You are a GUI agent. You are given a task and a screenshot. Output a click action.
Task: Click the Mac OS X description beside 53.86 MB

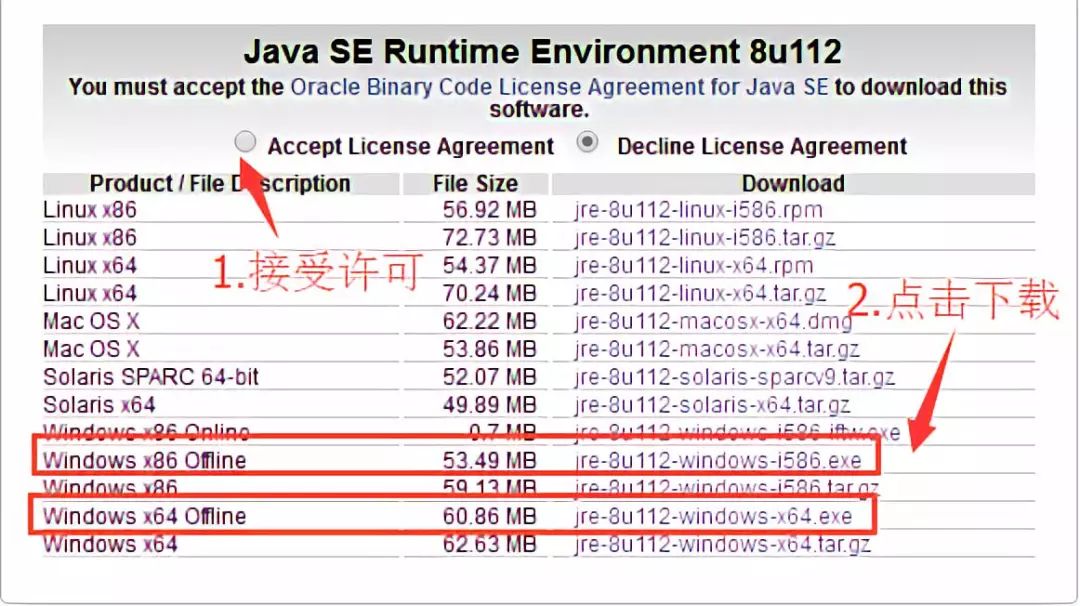(91, 349)
